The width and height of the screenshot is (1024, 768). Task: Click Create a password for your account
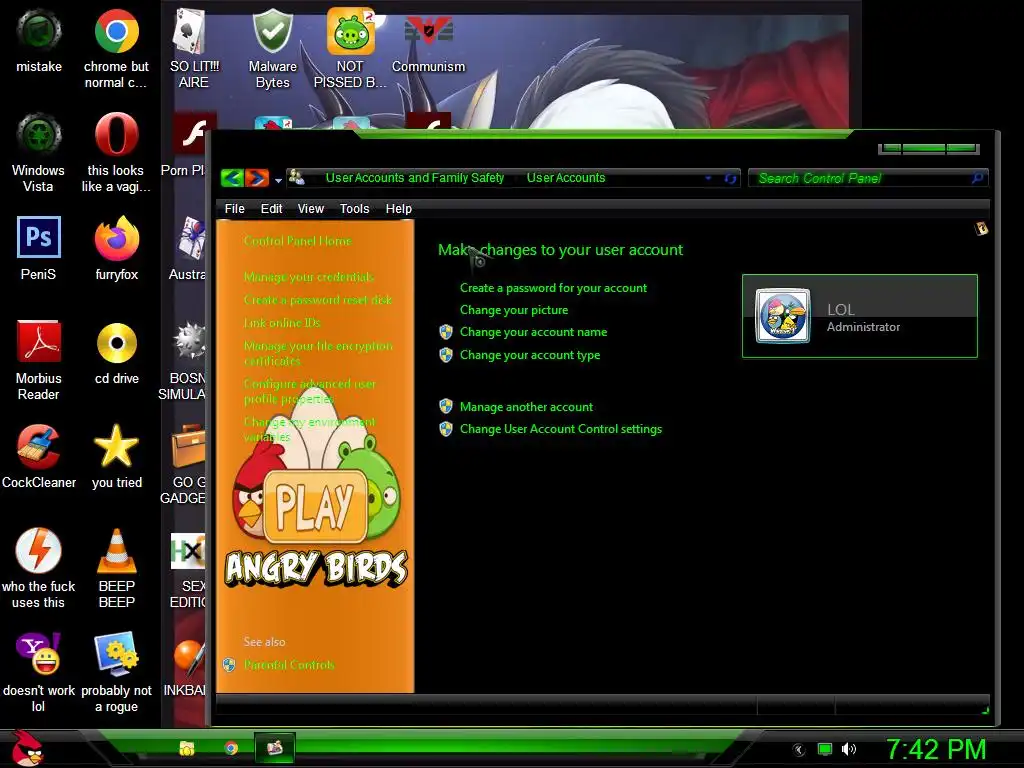(553, 288)
